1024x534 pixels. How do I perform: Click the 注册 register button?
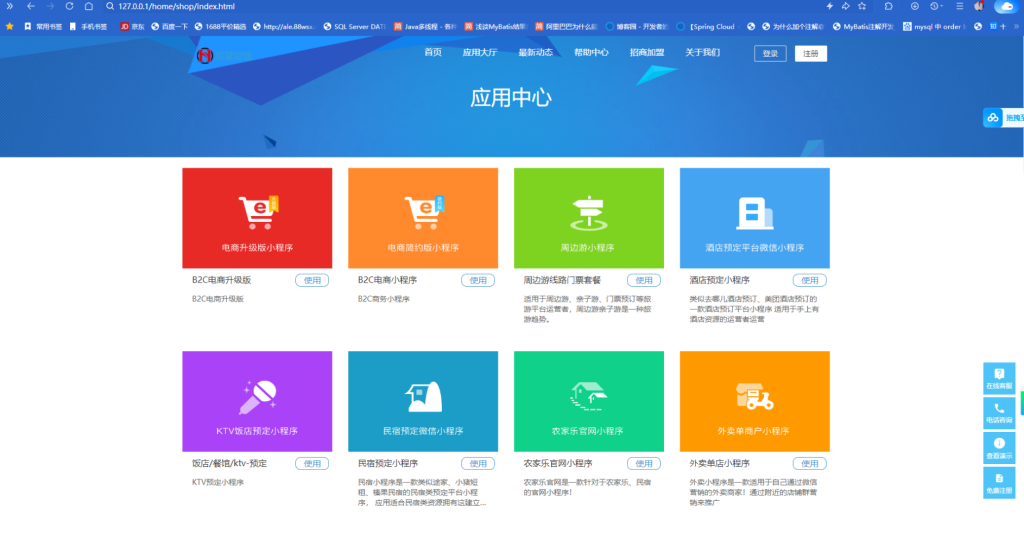point(810,54)
